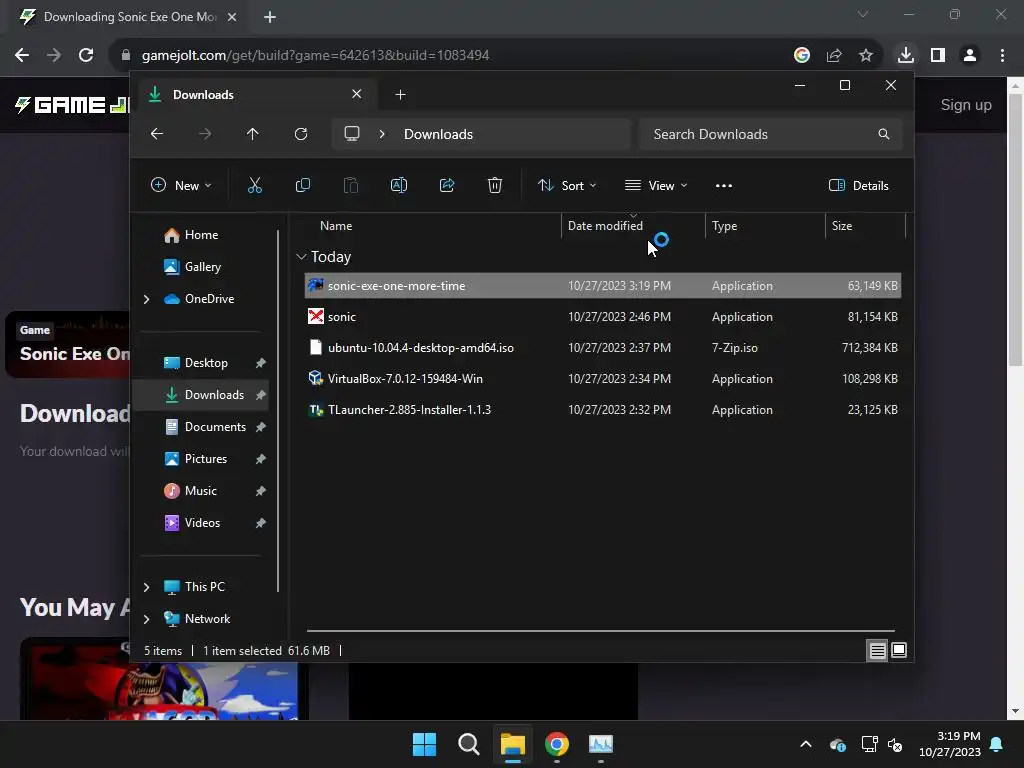Screen dimensions: 1024x768
Task: Select Downloads in the navigation pane
Action: point(202,394)
